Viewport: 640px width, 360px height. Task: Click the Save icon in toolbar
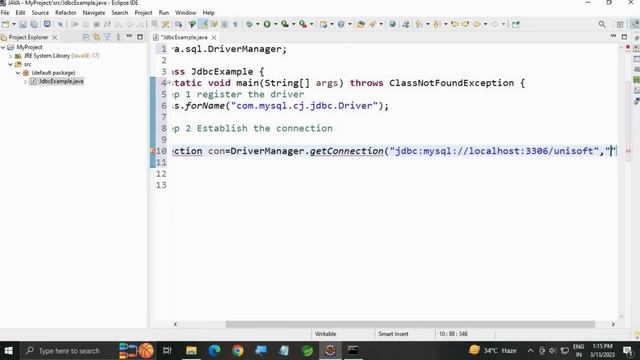tap(23, 24)
